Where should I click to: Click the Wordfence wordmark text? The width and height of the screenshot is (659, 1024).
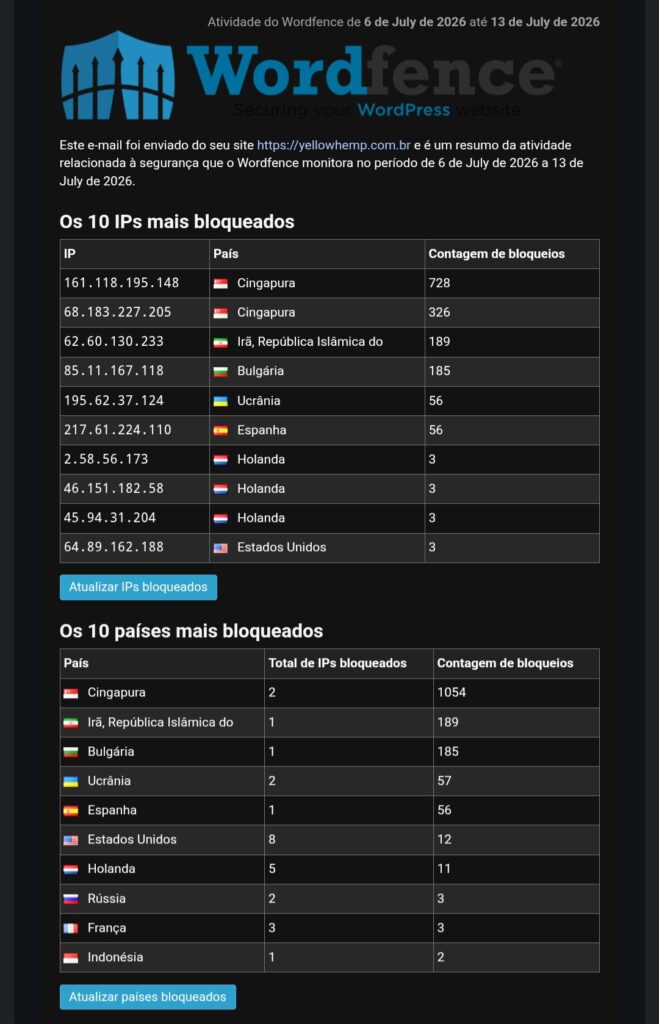(372, 71)
